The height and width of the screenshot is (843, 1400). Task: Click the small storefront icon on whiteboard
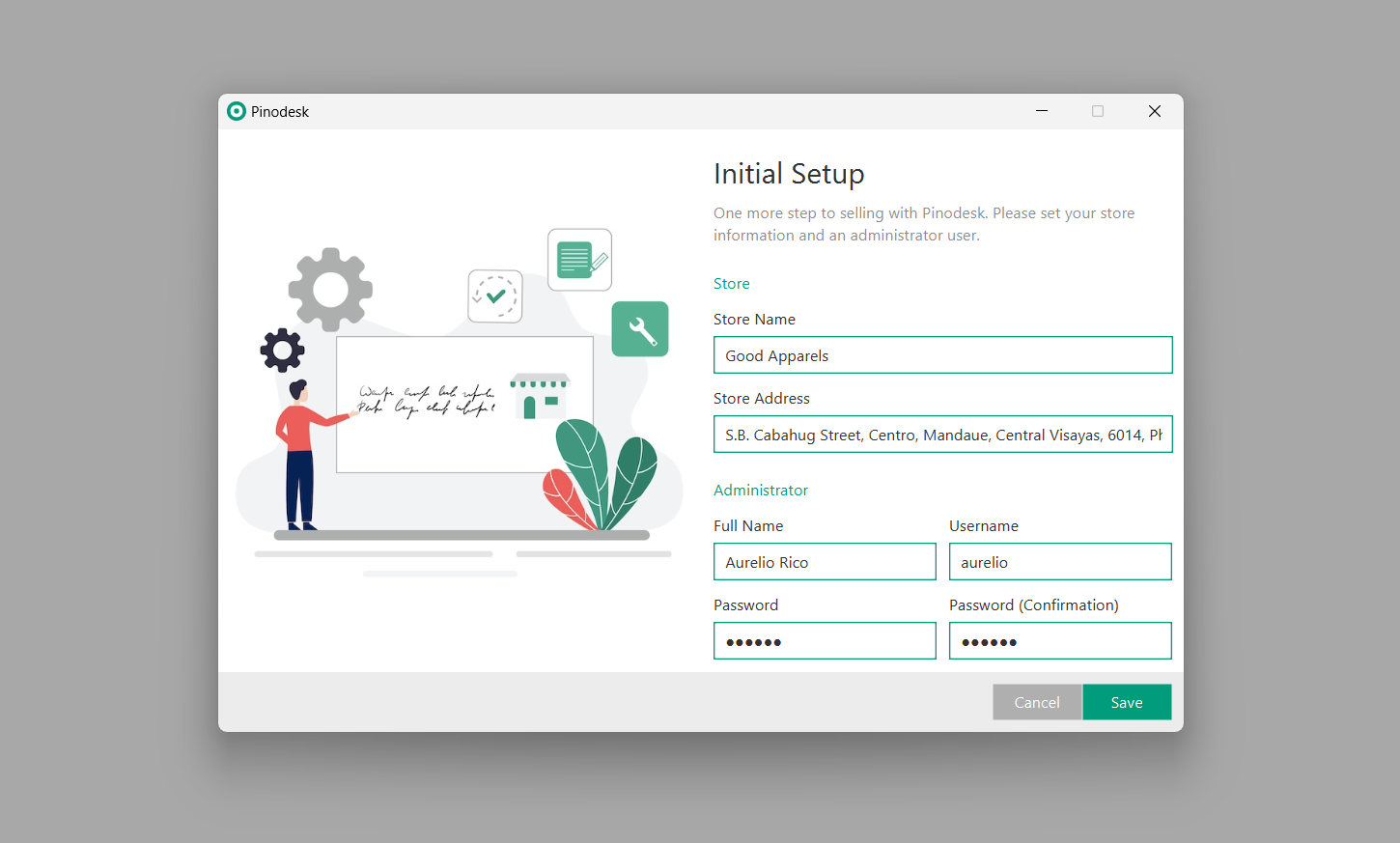click(x=540, y=396)
